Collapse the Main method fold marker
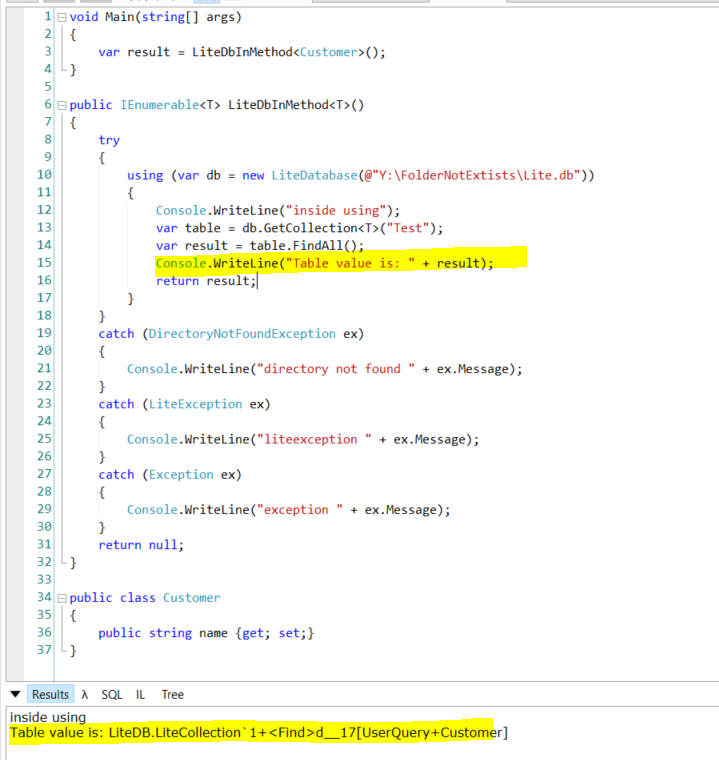This screenshot has width=719, height=760. click(62, 17)
